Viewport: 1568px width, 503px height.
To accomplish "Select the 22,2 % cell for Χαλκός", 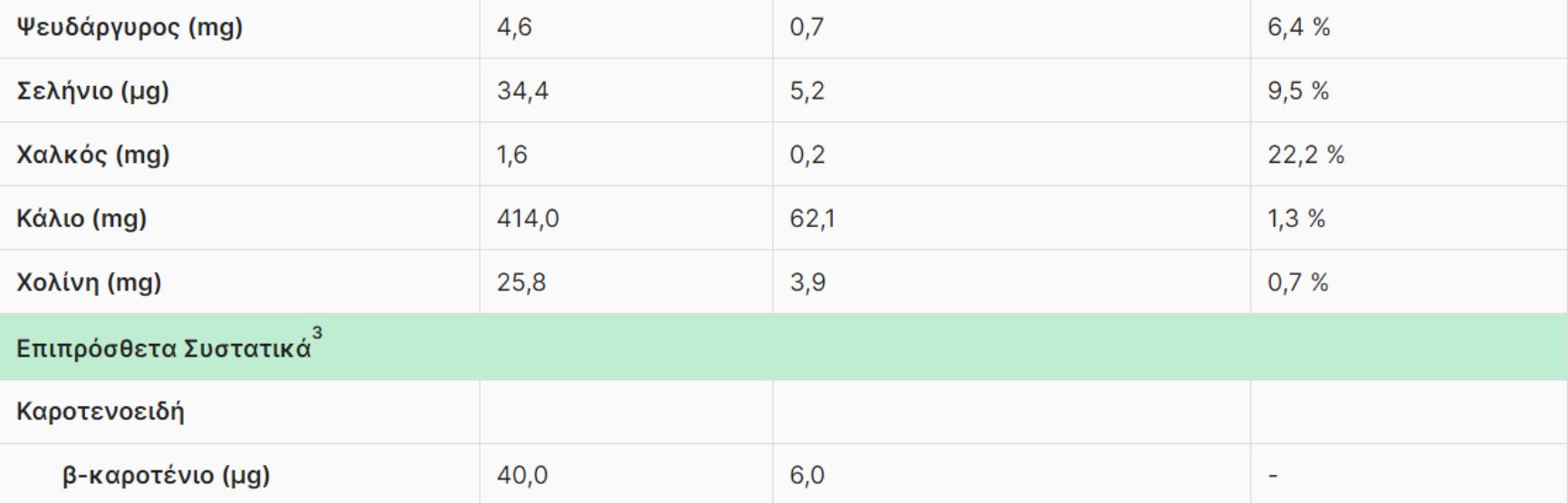I will pos(1305,155).
